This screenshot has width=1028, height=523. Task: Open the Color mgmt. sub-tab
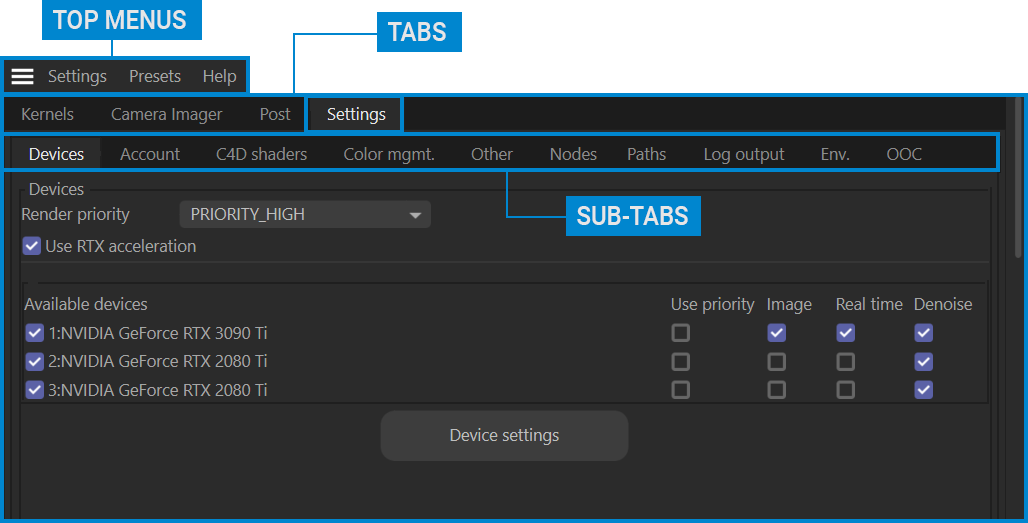tap(389, 154)
